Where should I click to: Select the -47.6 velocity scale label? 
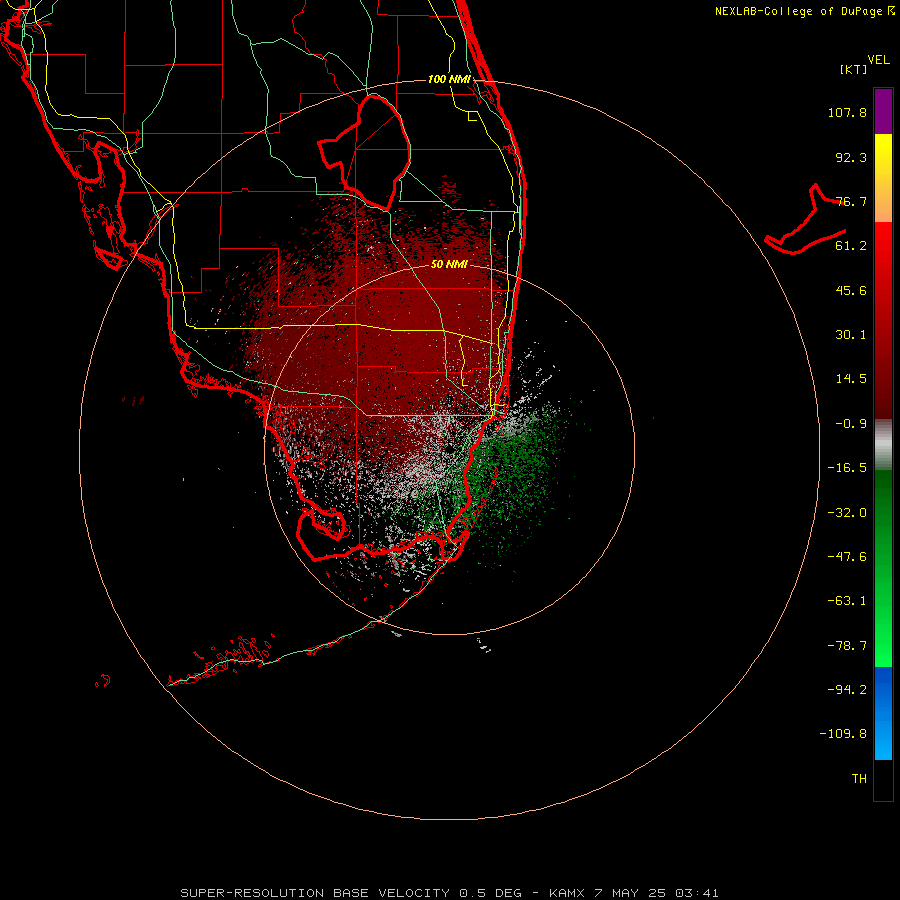point(847,557)
